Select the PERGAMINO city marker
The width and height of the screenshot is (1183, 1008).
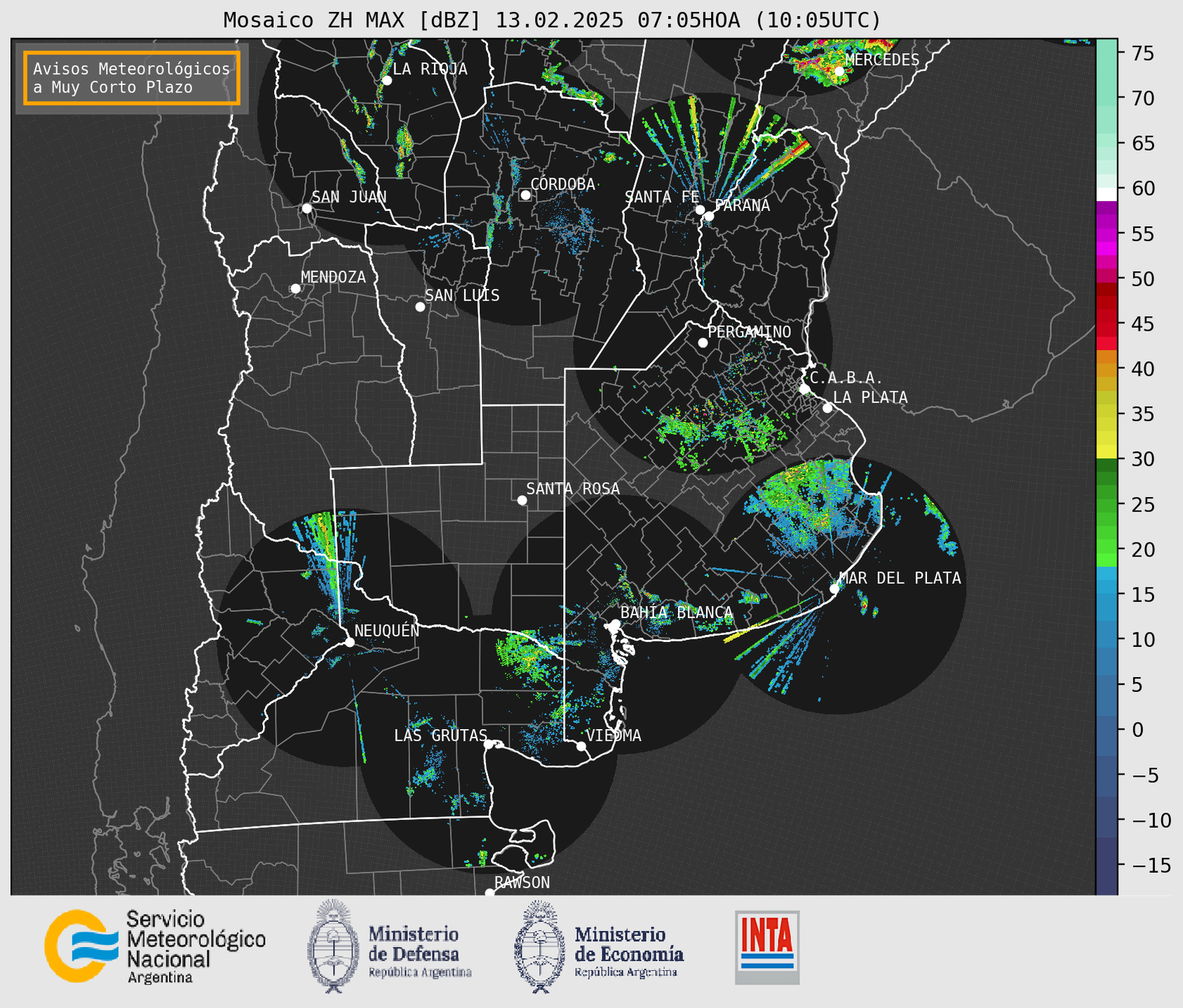tap(703, 343)
